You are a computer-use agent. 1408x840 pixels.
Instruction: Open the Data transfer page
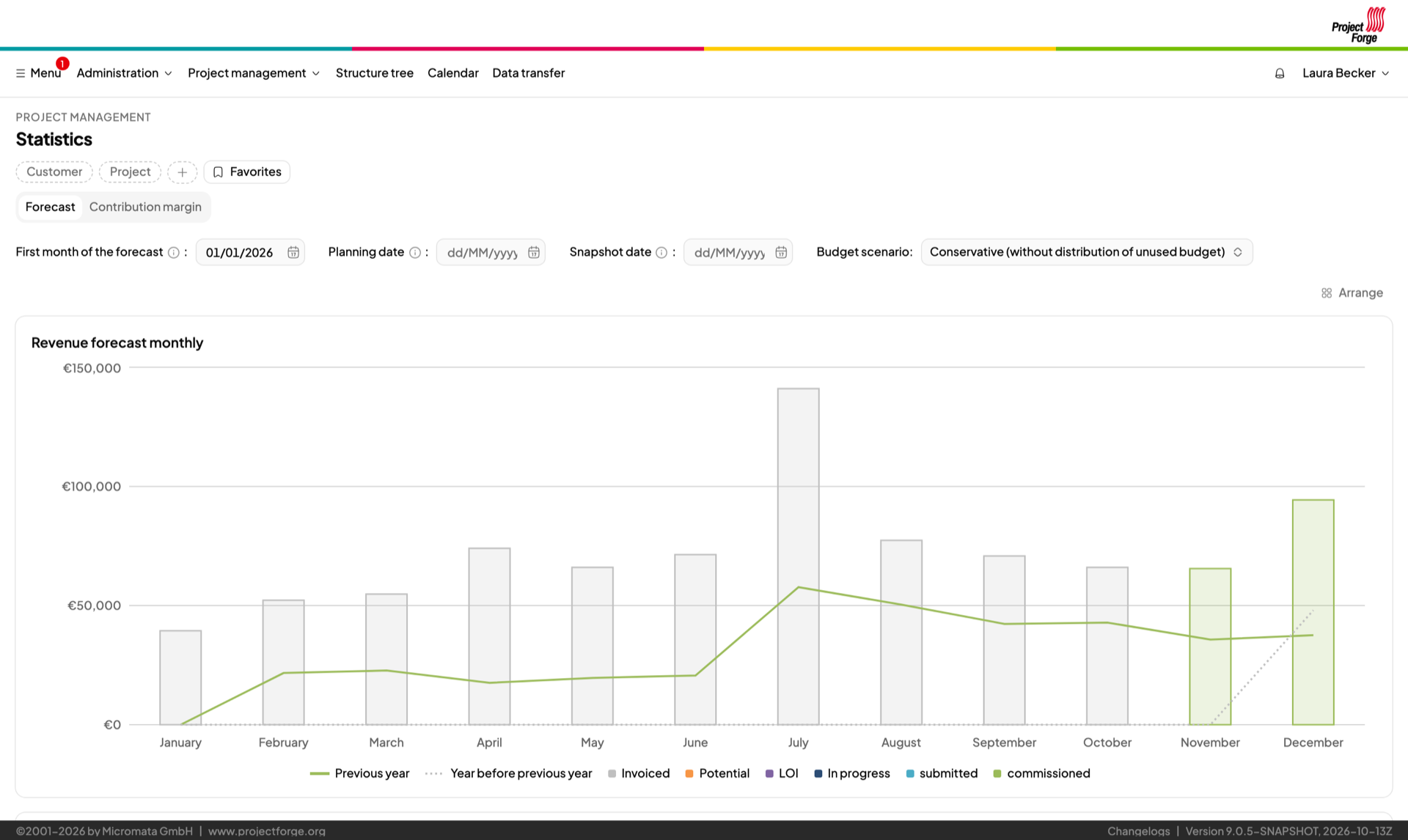point(529,73)
